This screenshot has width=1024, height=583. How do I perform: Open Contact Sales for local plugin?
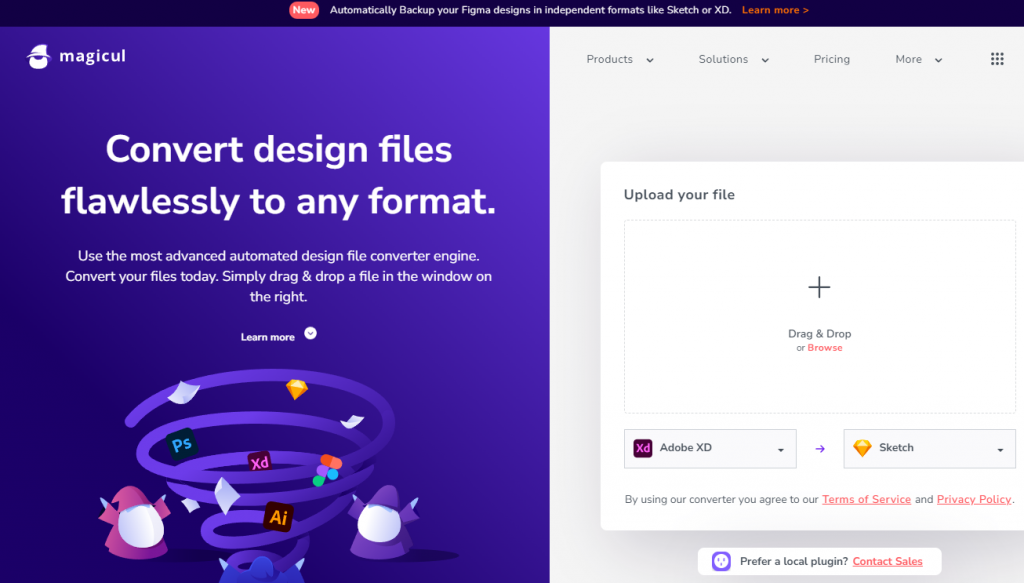click(x=887, y=561)
